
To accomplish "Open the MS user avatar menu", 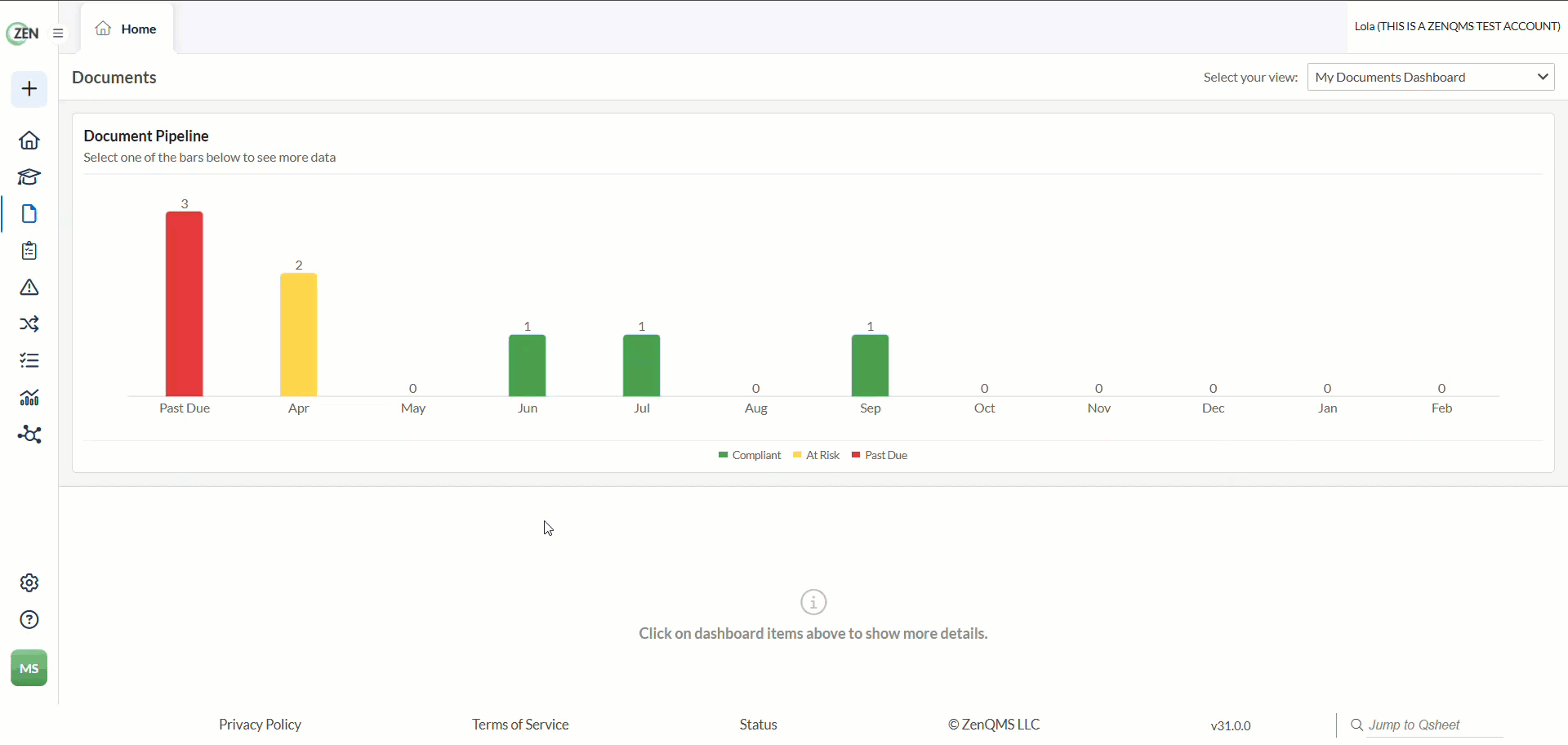I will [x=29, y=668].
